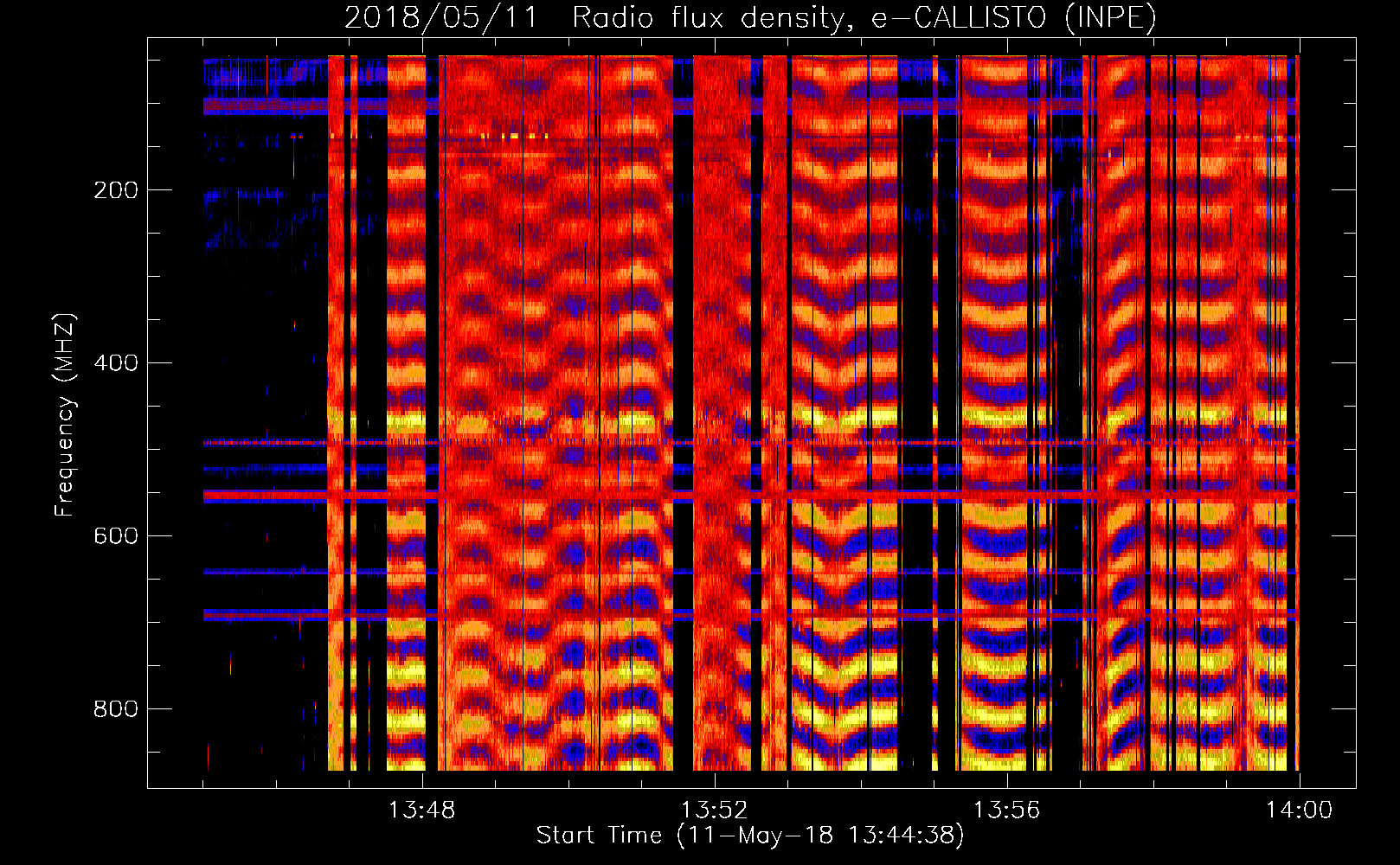Click the Start Time axis label
Viewport: 1400px width, 865px height.
[x=750, y=836]
